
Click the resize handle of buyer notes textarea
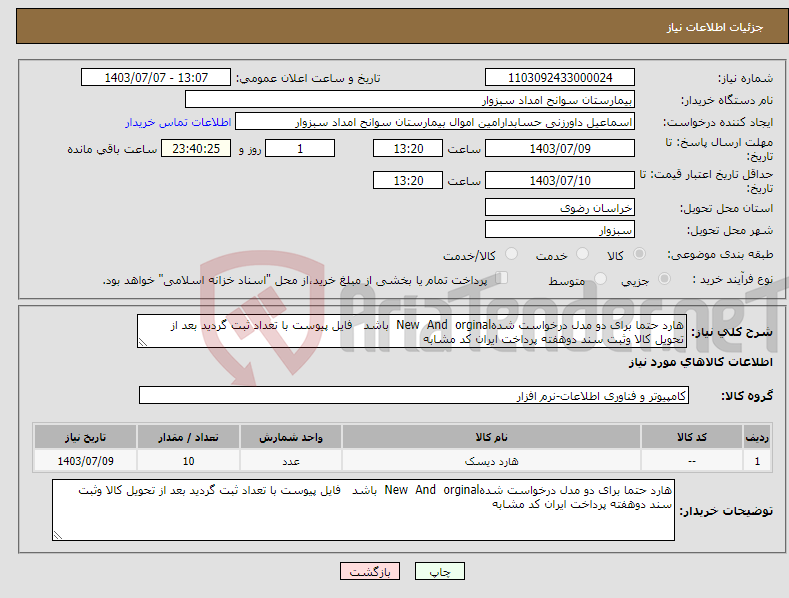(58, 536)
